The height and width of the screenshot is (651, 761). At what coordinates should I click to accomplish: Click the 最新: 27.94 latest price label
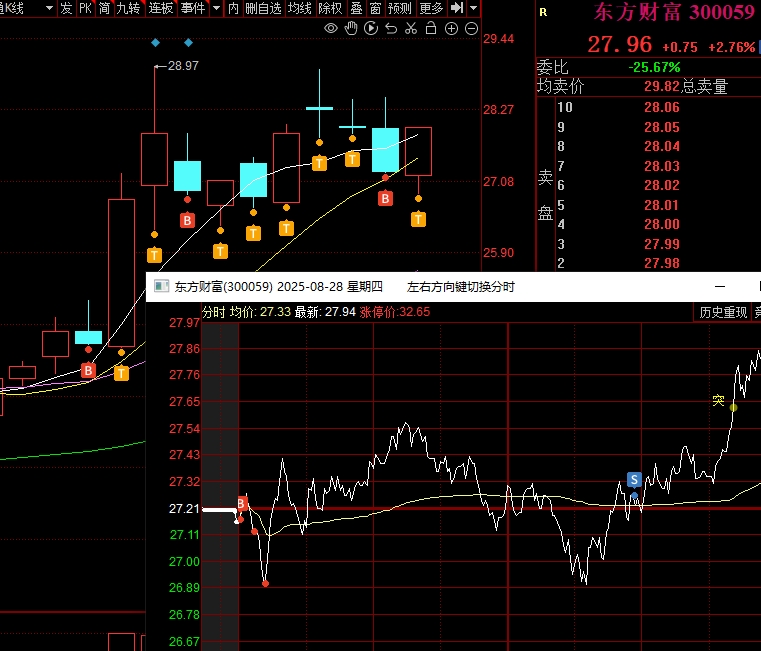[325, 312]
